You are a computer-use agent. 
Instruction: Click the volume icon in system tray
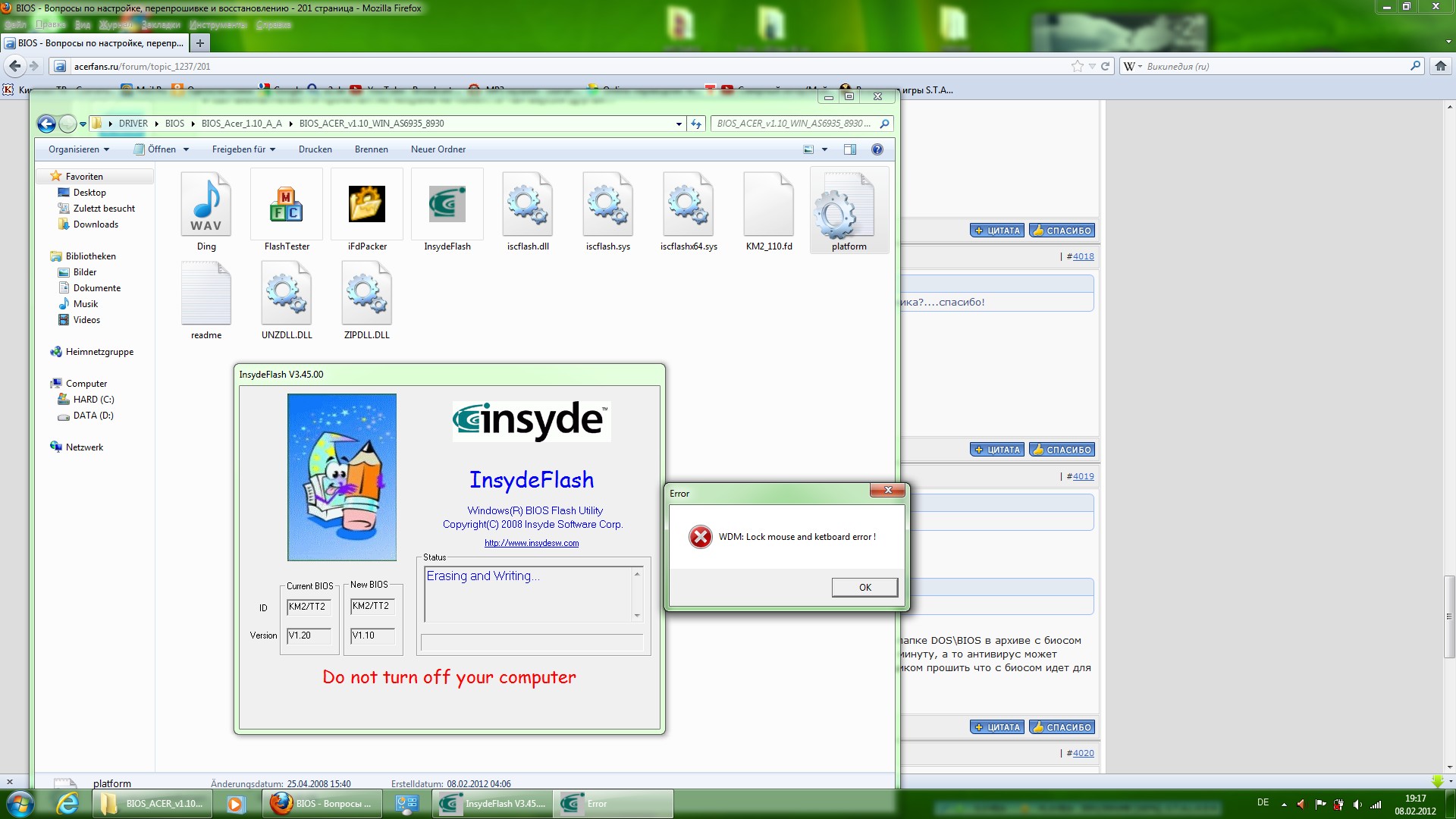pyautogui.click(x=1357, y=804)
